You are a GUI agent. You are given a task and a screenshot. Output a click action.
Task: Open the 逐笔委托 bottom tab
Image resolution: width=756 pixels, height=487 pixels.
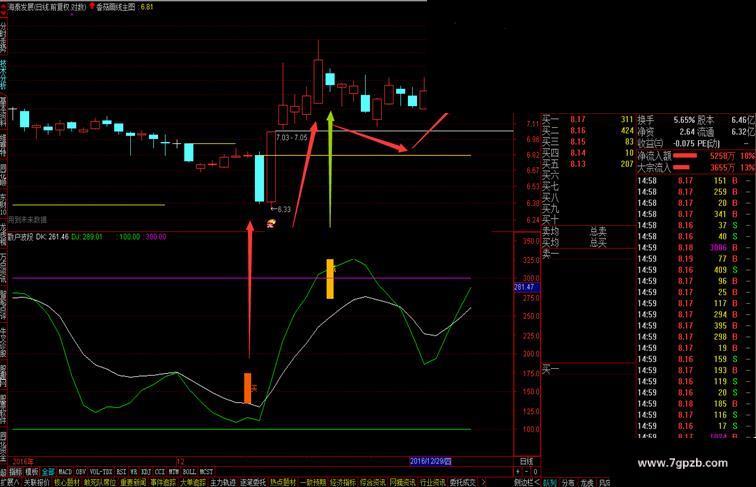tap(253, 482)
